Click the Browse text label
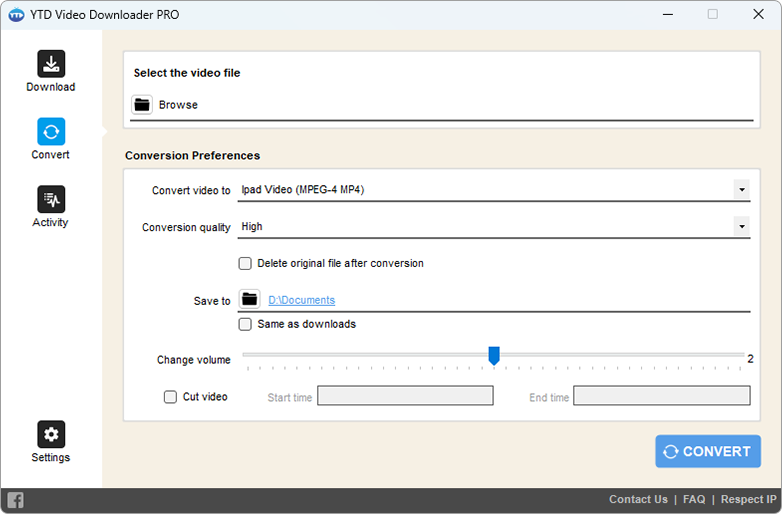 (x=178, y=105)
